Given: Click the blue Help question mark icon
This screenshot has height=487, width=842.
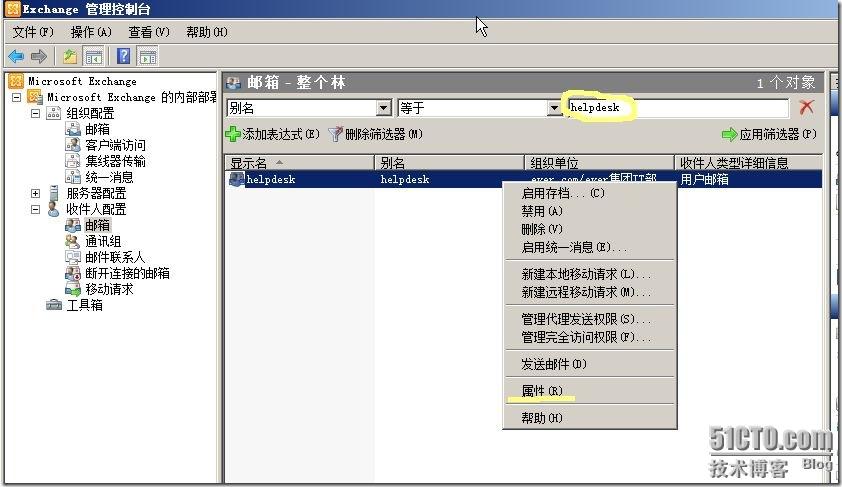Looking at the screenshot, I should click(124, 56).
